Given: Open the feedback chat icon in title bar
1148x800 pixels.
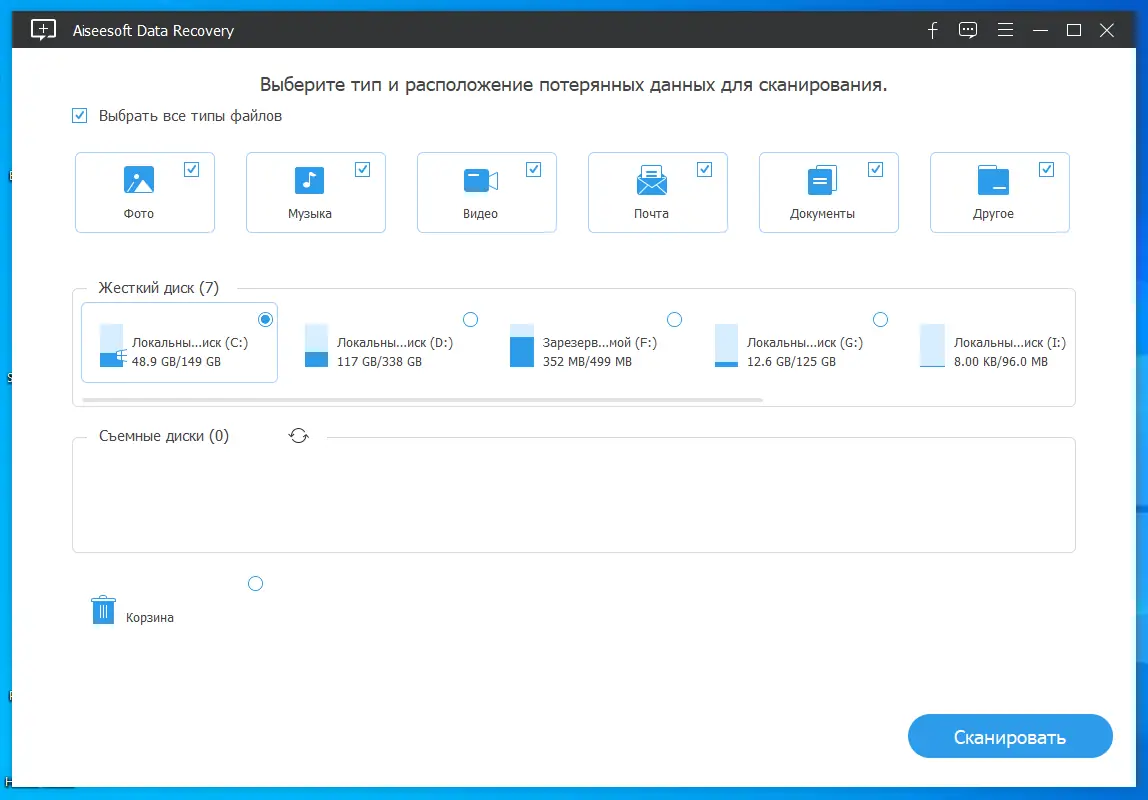Looking at the screenshot, I should [x=968, y=30].
